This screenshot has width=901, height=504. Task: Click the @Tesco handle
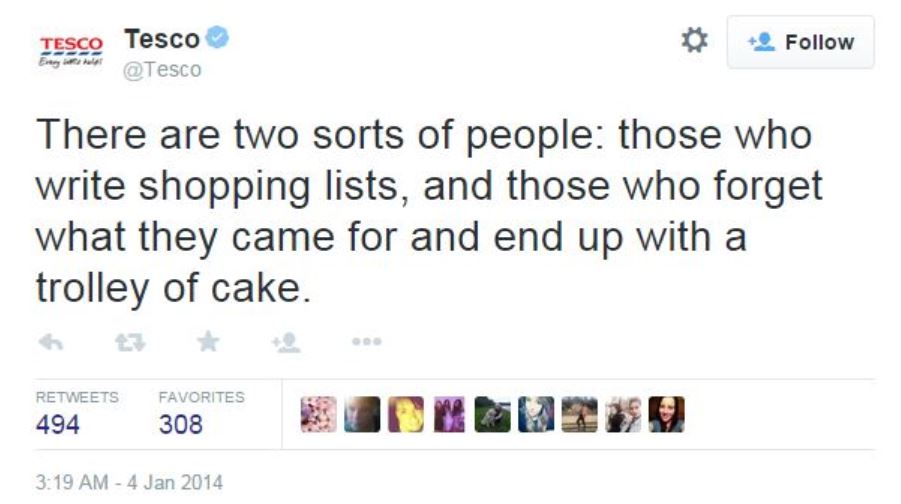pyautogui.click(x=163, y=69)
